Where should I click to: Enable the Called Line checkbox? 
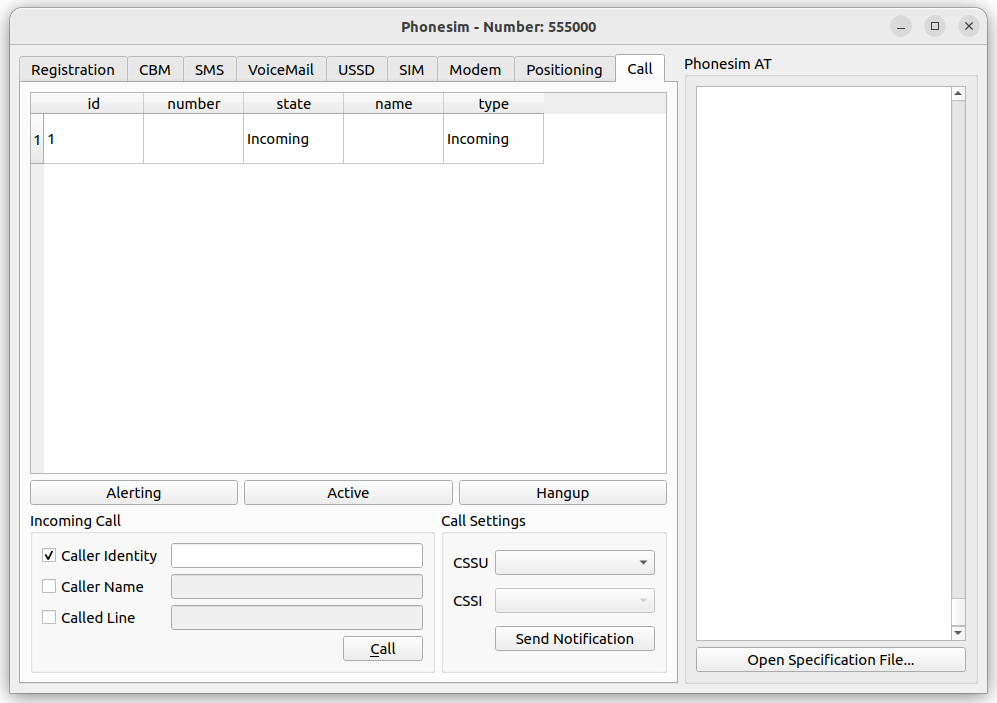pos(48,617)
